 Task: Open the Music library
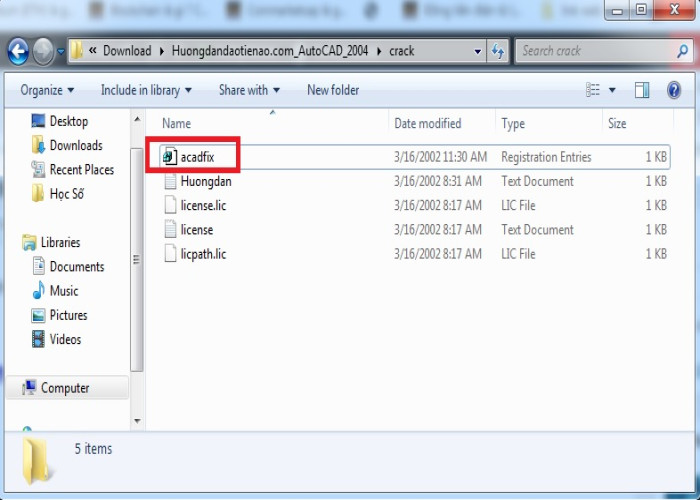(x=64, y=291)
